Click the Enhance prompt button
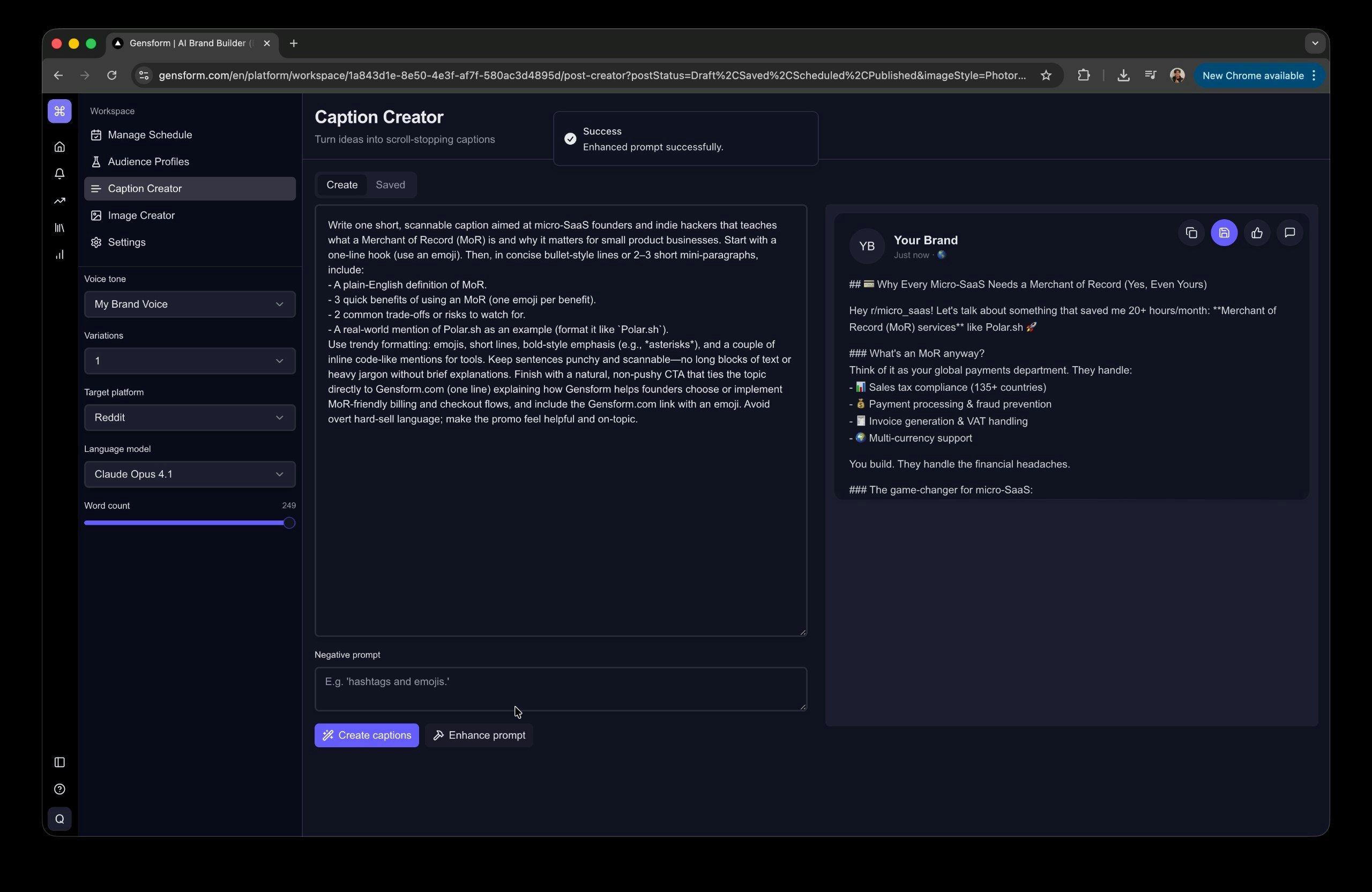Viewport: 1372px width, 892px height. coord(479,735)
